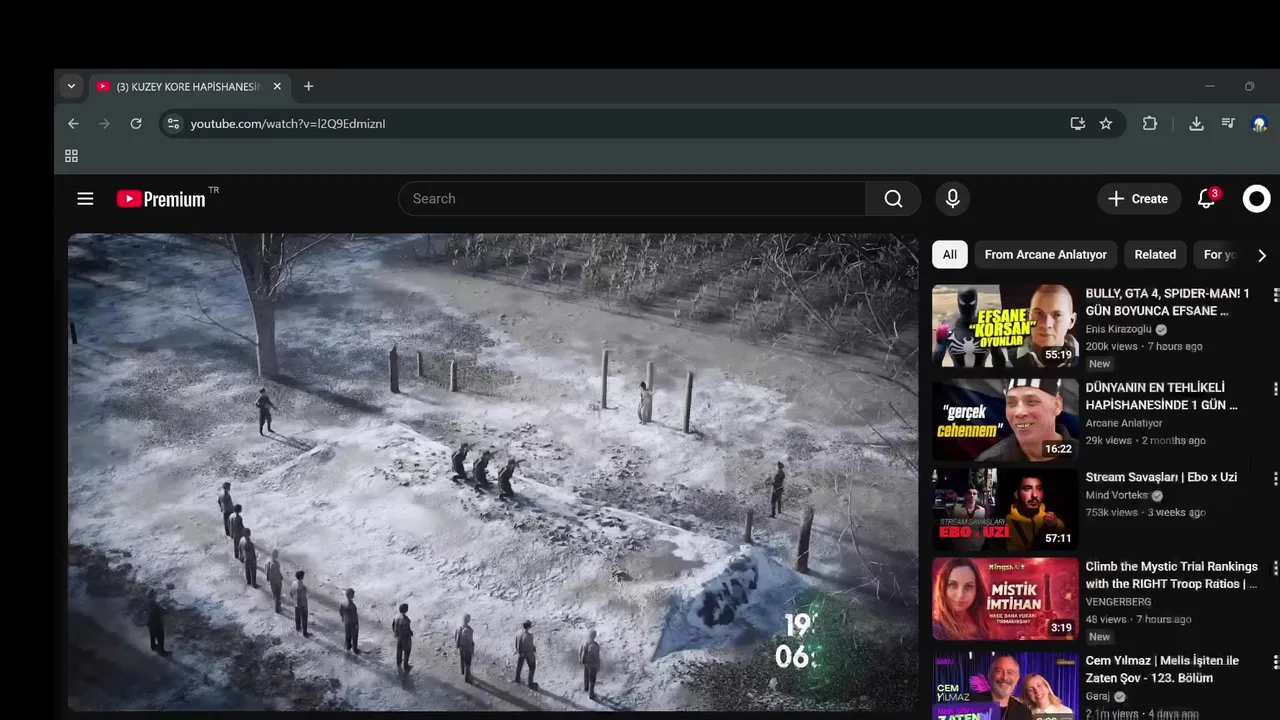Focus the YouTube Search field
Viewport: 1280px width, 720px height.
tap(632, 199)
